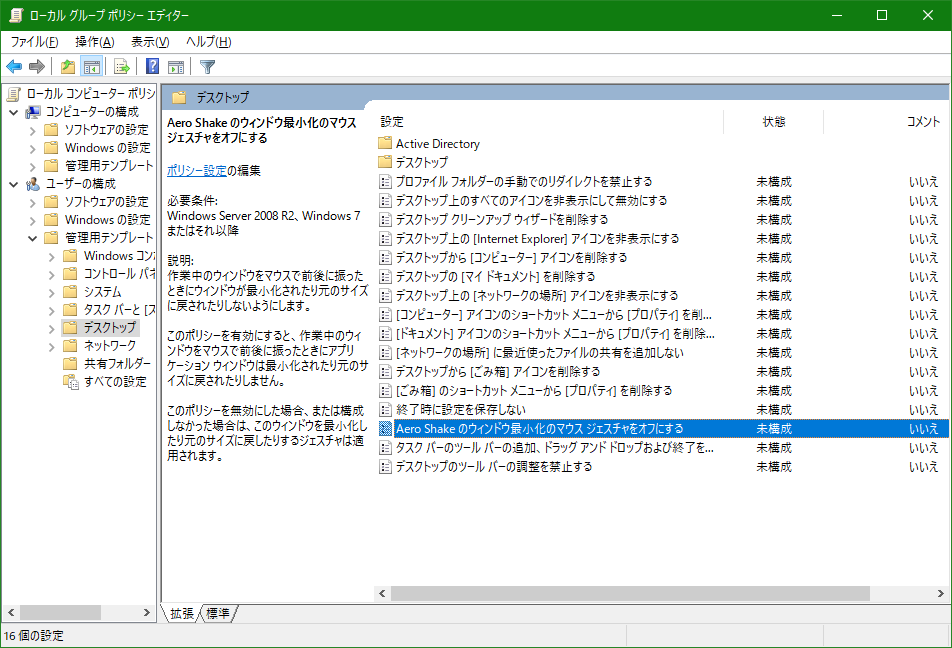Click the list scrollbar left arrow

[382, 593]
